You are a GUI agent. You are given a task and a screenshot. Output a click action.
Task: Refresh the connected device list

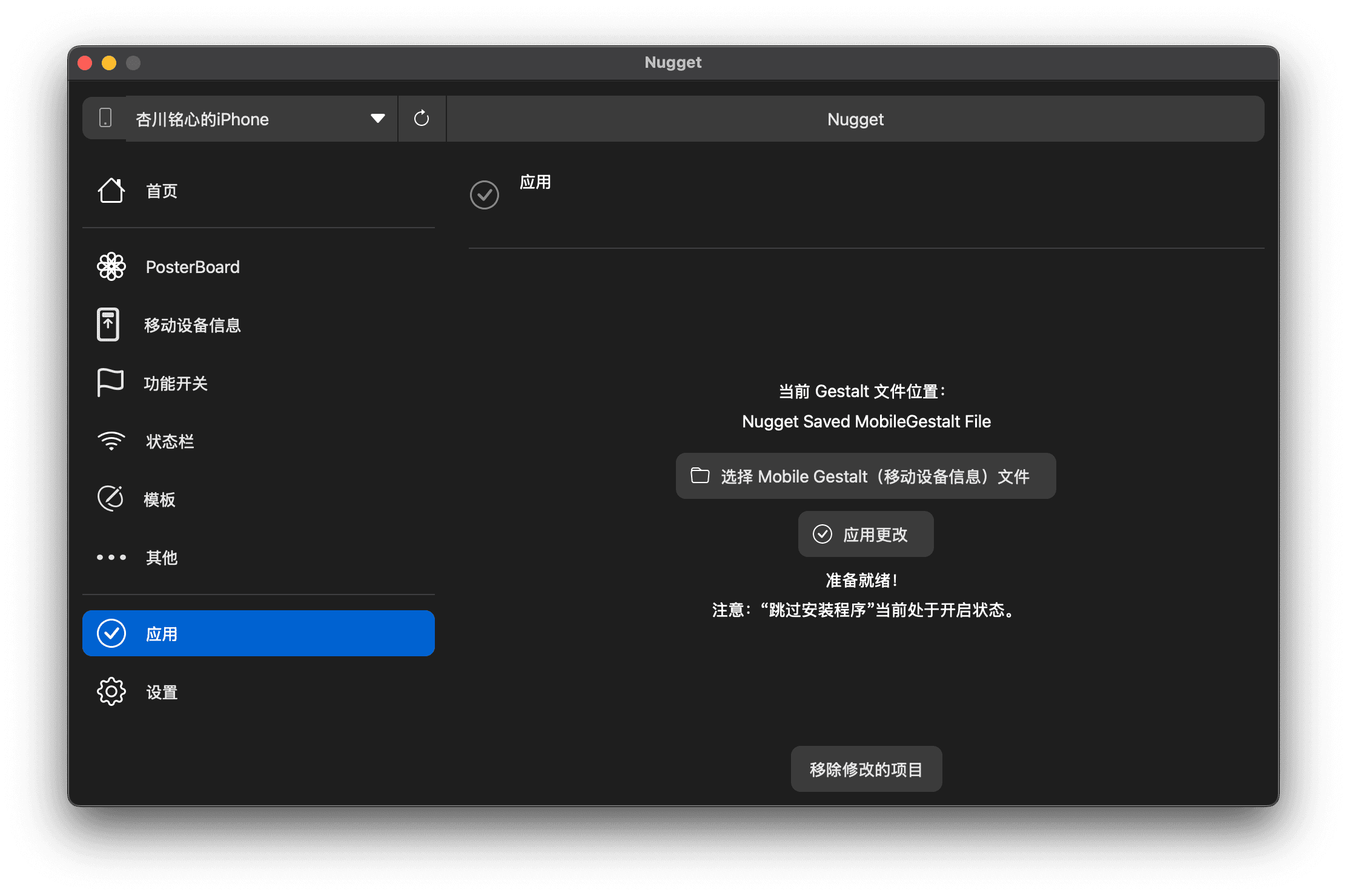pyautogui.click(x=422, y=119)
